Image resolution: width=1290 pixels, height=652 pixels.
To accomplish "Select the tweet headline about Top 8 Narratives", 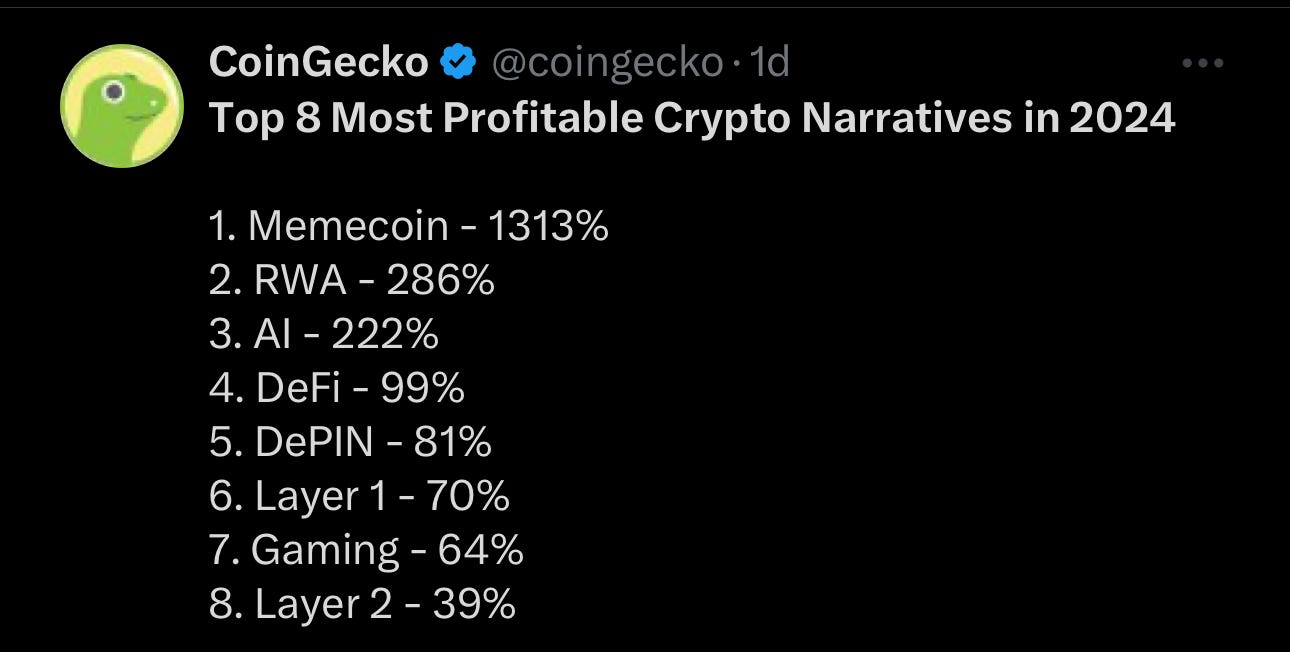I will pos(692,119).
